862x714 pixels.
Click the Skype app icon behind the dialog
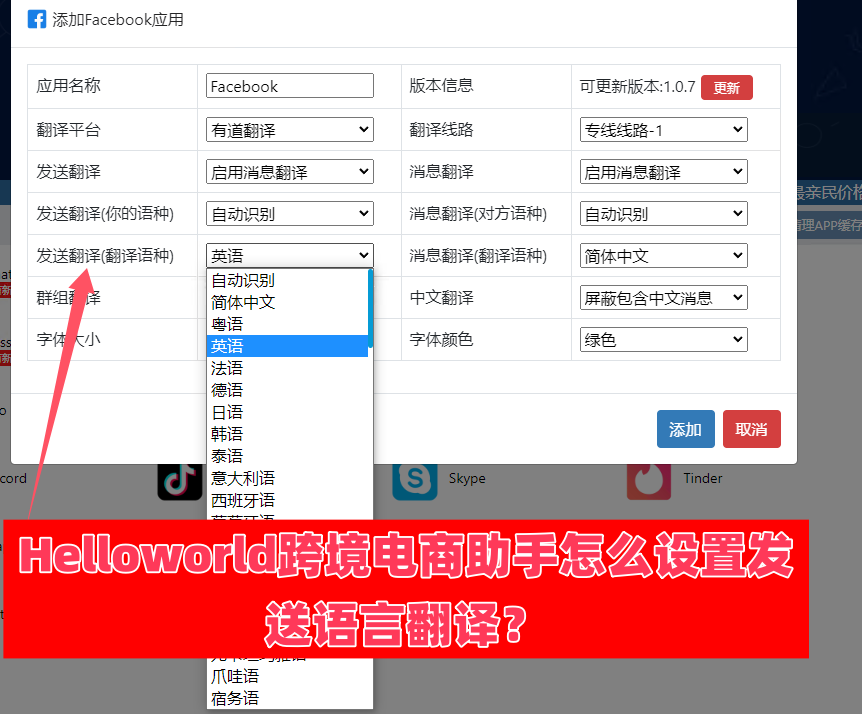[x=415, y=482]
